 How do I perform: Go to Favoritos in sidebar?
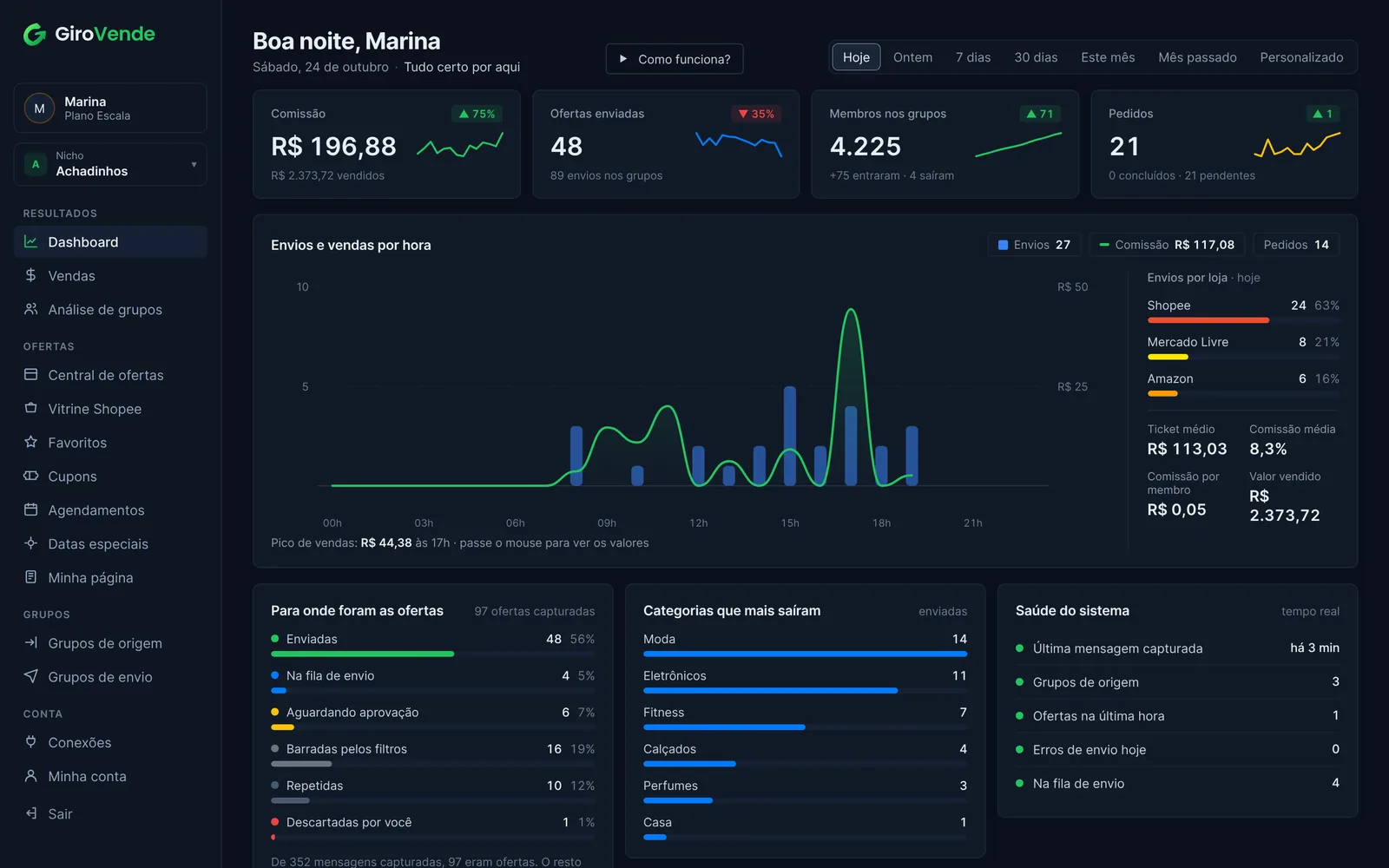[x=110, y=442]
